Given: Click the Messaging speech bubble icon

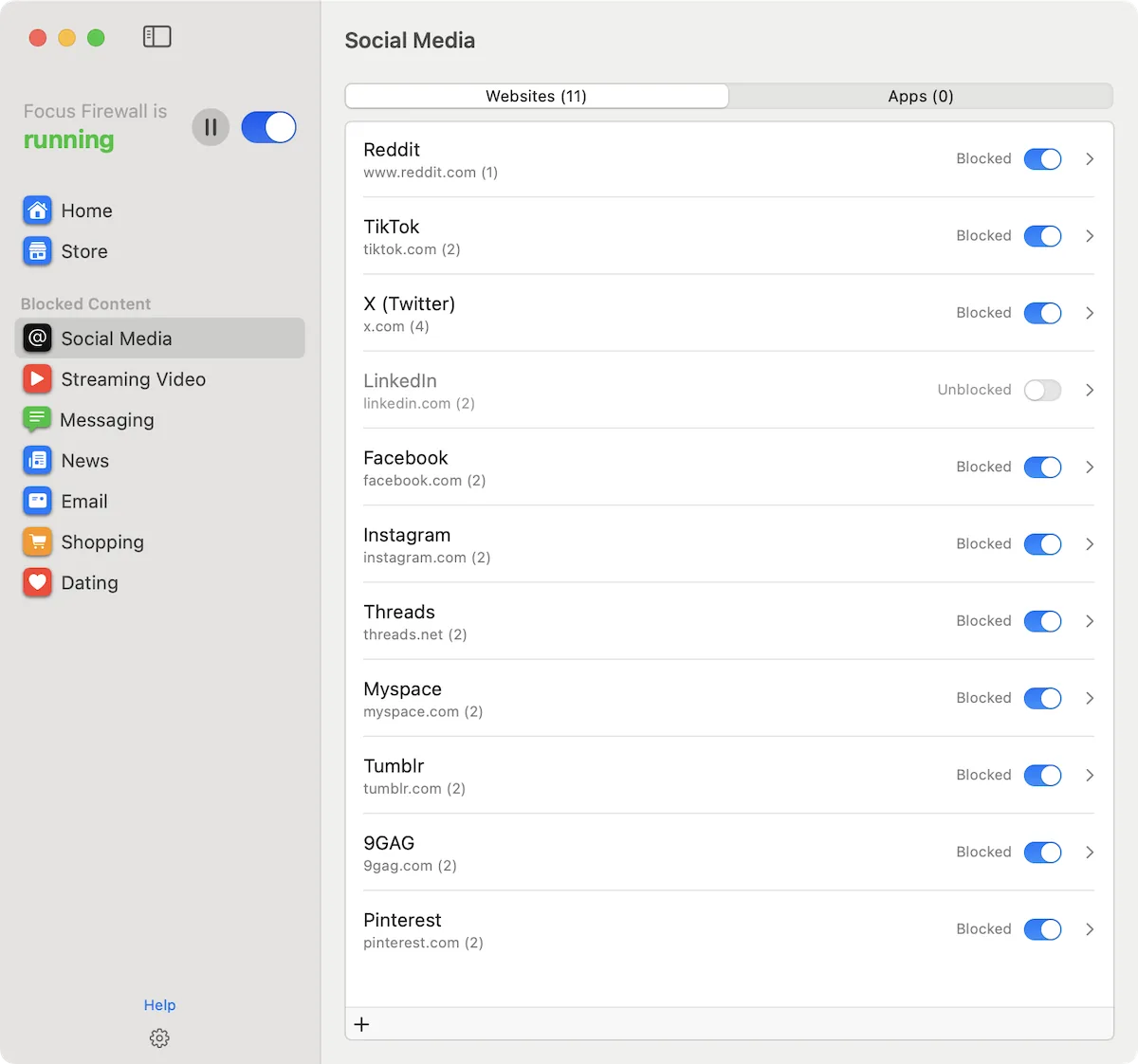Looking at the screenshot, I should (37, 420).
